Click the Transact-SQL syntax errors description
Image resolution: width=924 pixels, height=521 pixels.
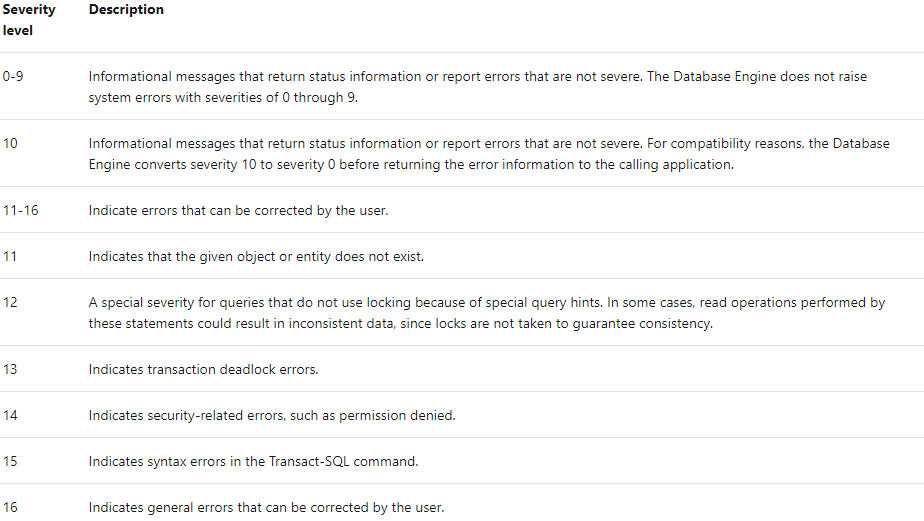[x=253, y=461]
